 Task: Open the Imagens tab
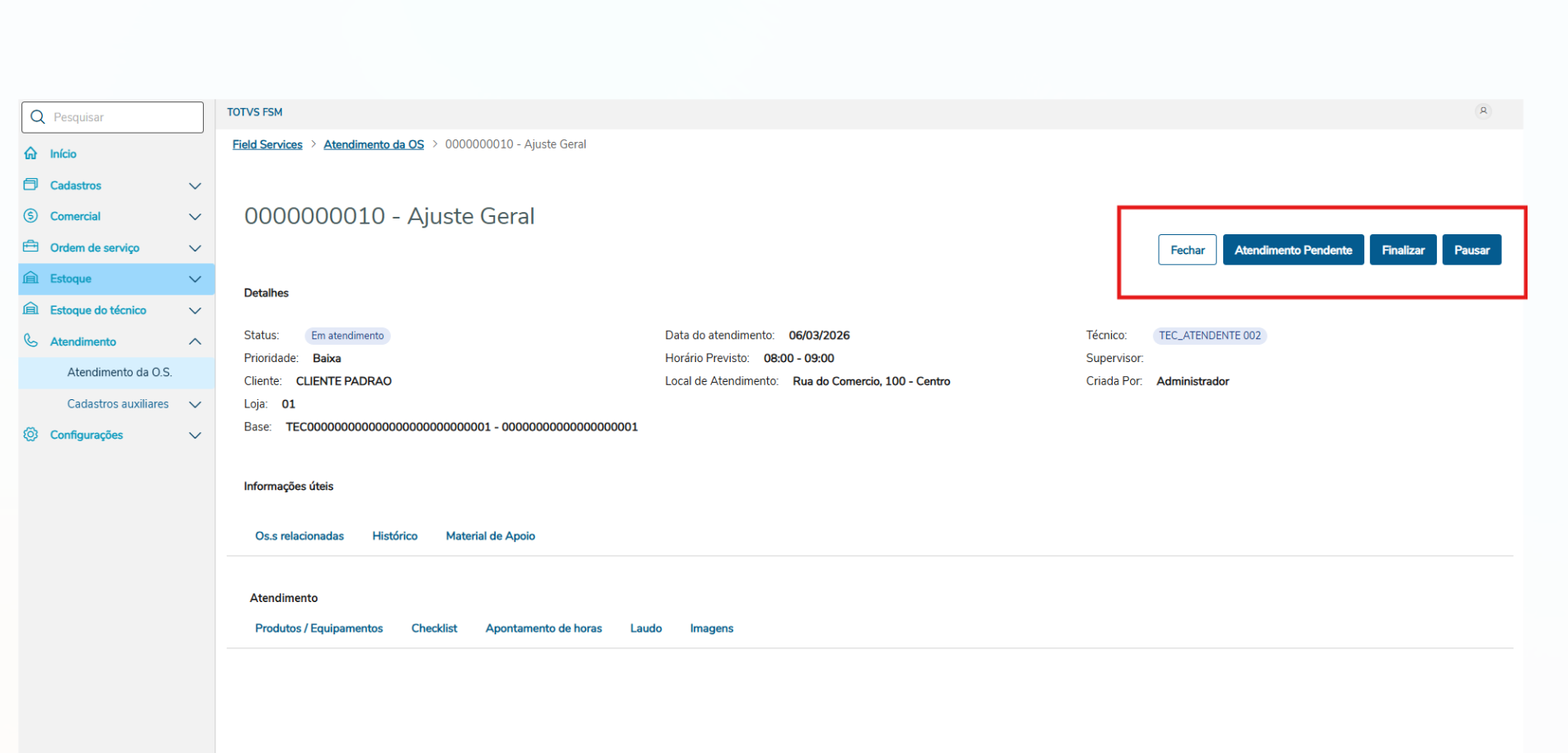[x=712, y=628]
